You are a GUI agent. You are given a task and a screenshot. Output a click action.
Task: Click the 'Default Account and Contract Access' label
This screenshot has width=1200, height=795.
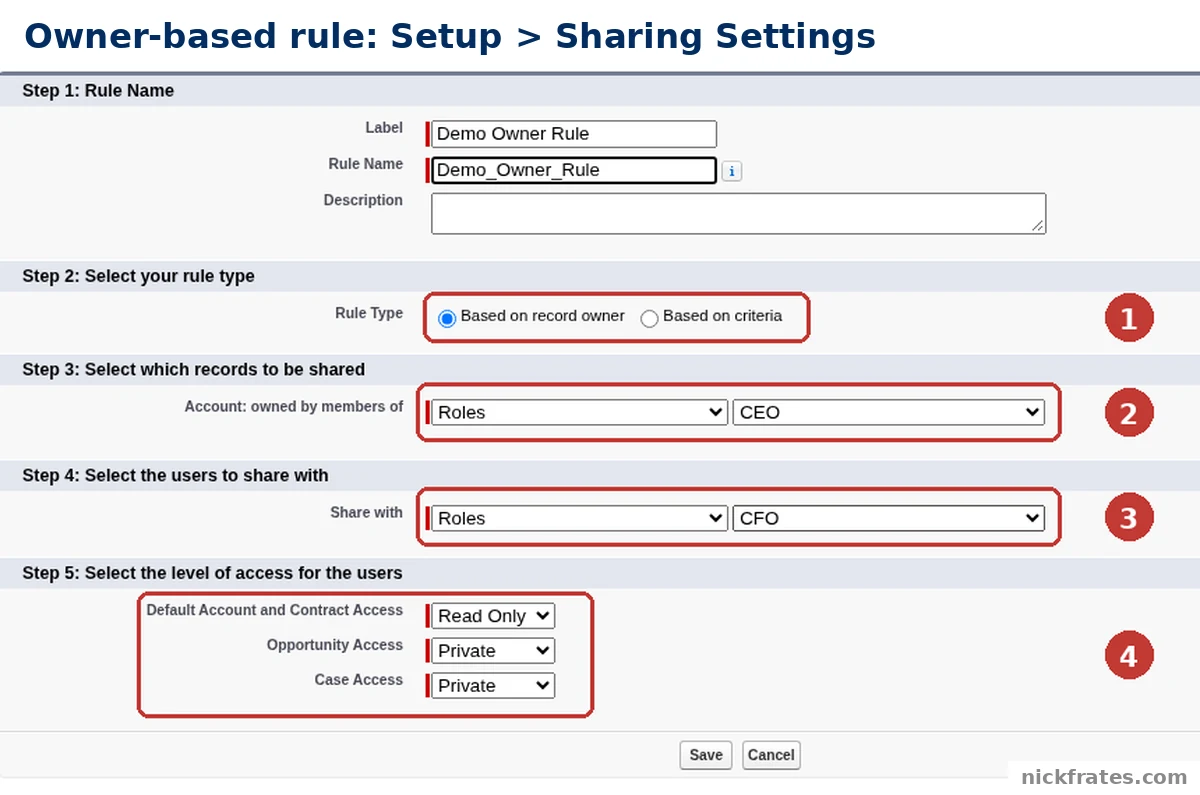pos(275,610)
